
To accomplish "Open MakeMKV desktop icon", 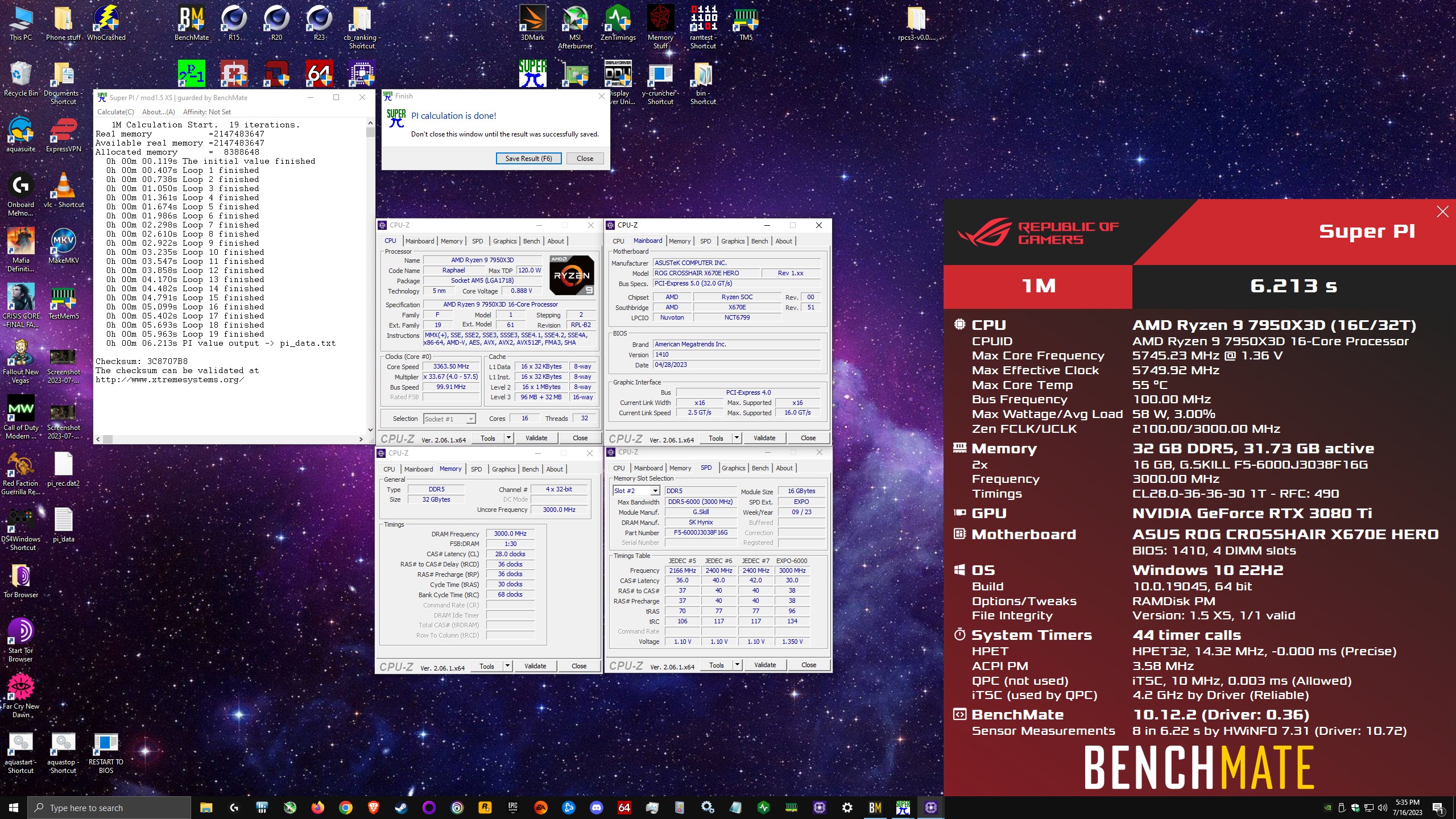I will click(63, 246).
